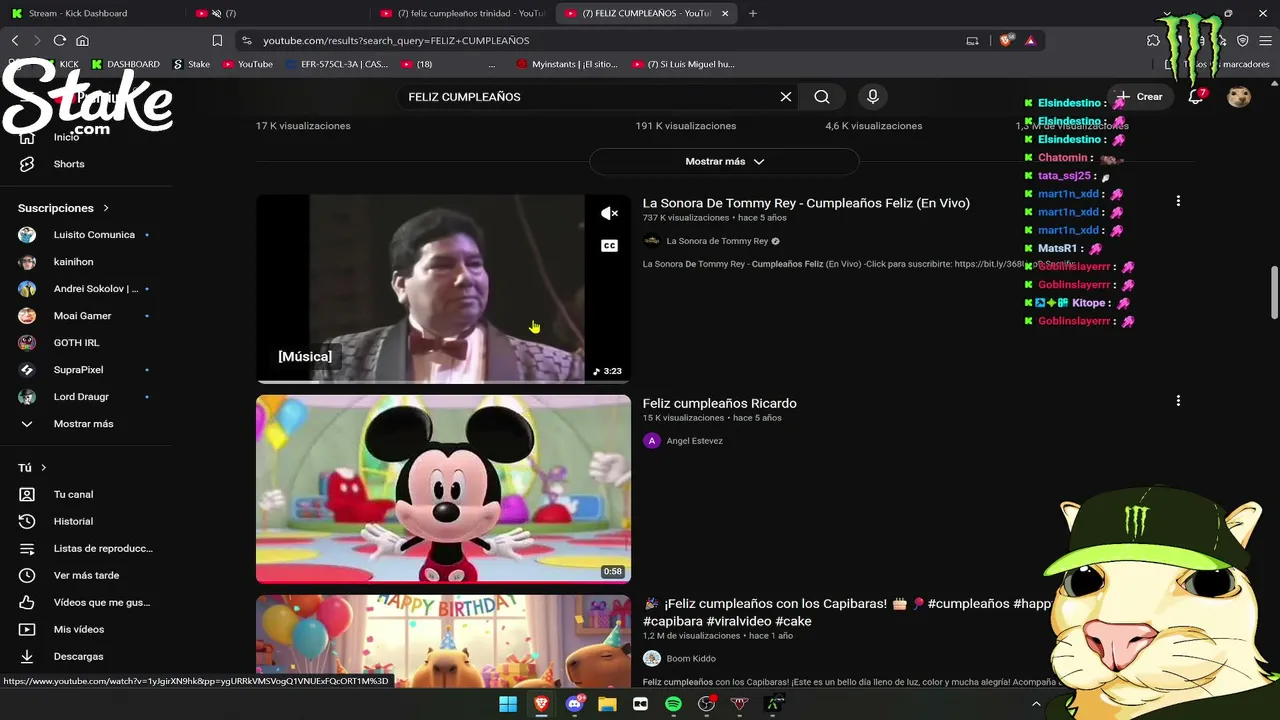Visit Boom Kiddo channel
1280x720 pixels.
(x=691, y=659)
